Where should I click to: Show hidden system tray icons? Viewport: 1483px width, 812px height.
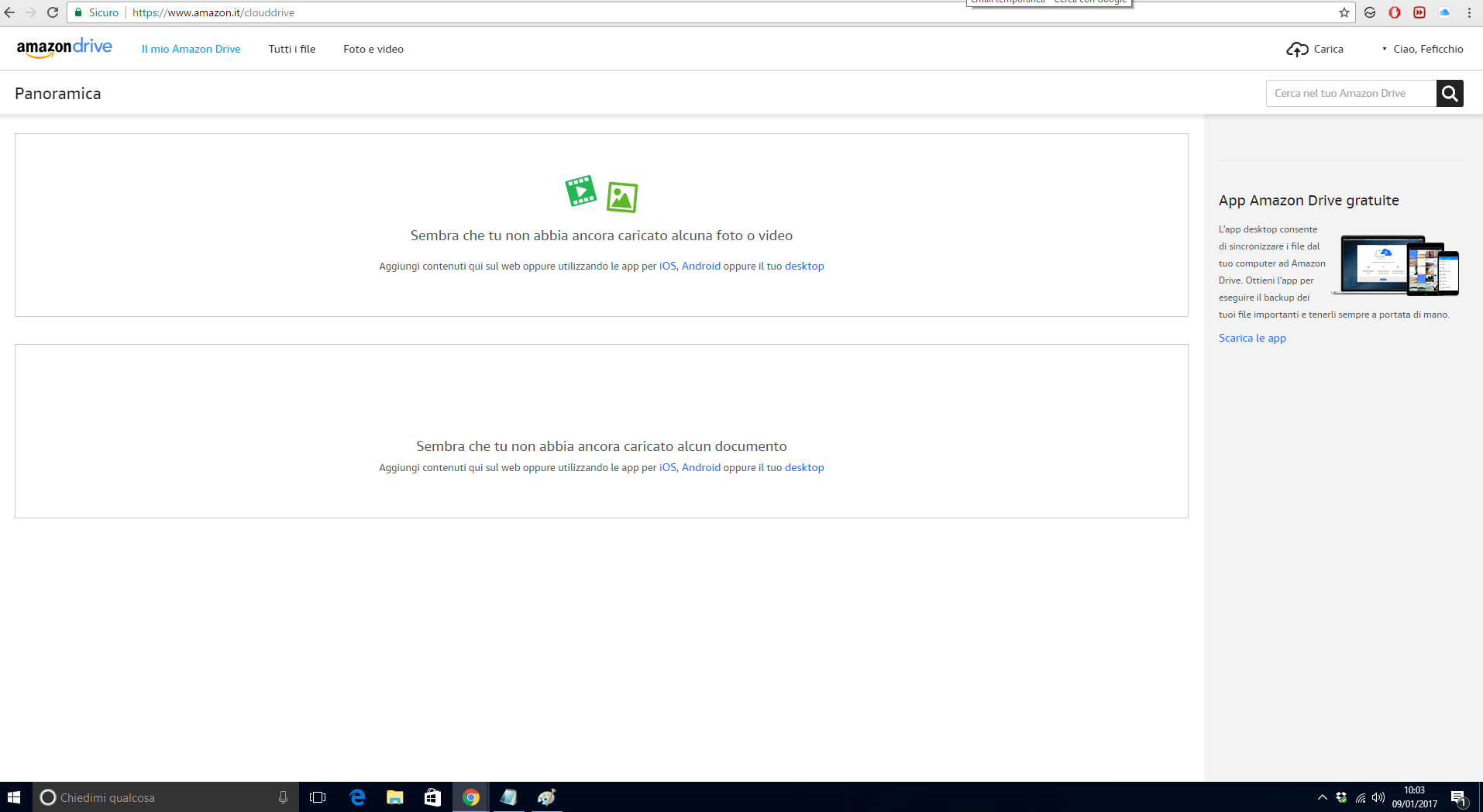click(x=1322, y=797)
